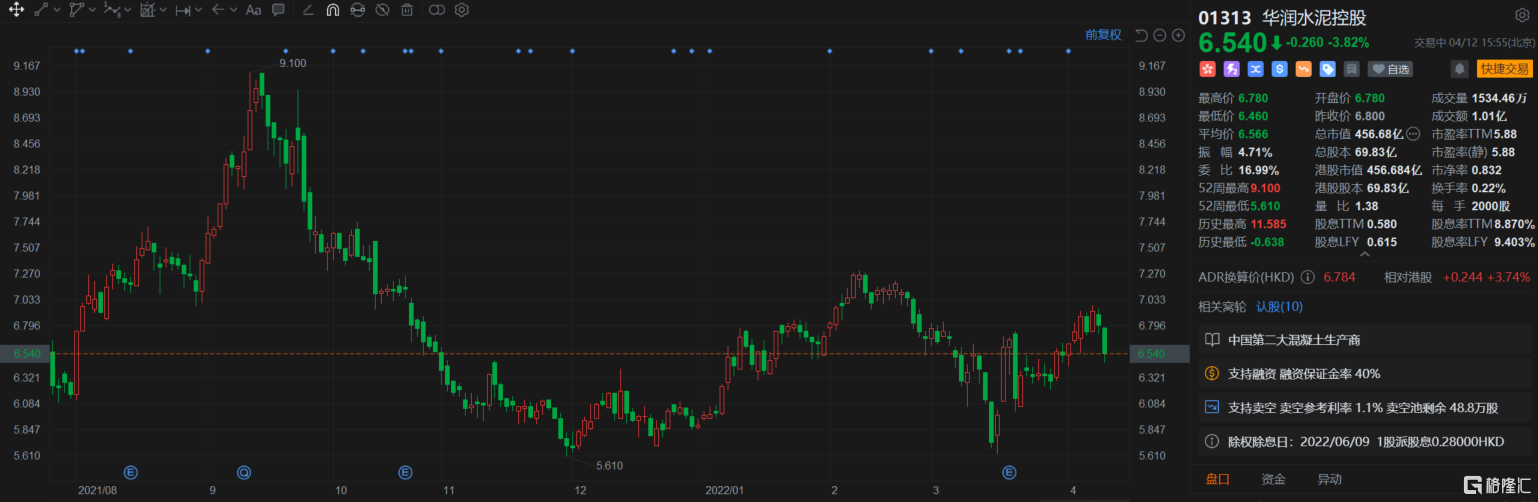Image resolution: width=1538 pixels, height=502 pixels.
Task: Zoom out the chart with the minus icon
Action: [x=1160, y=35]
